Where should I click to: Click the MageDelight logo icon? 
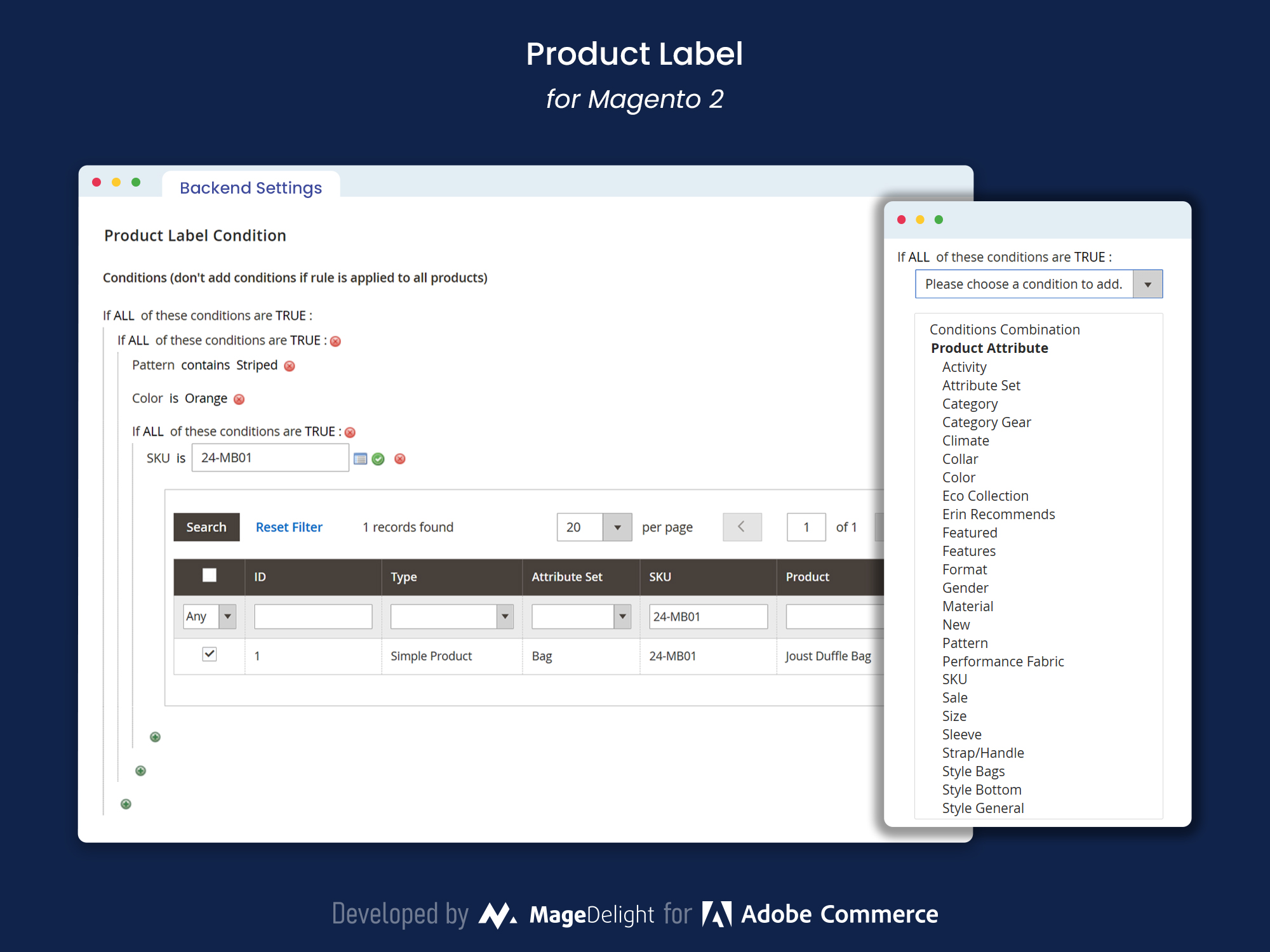(497, 915)
